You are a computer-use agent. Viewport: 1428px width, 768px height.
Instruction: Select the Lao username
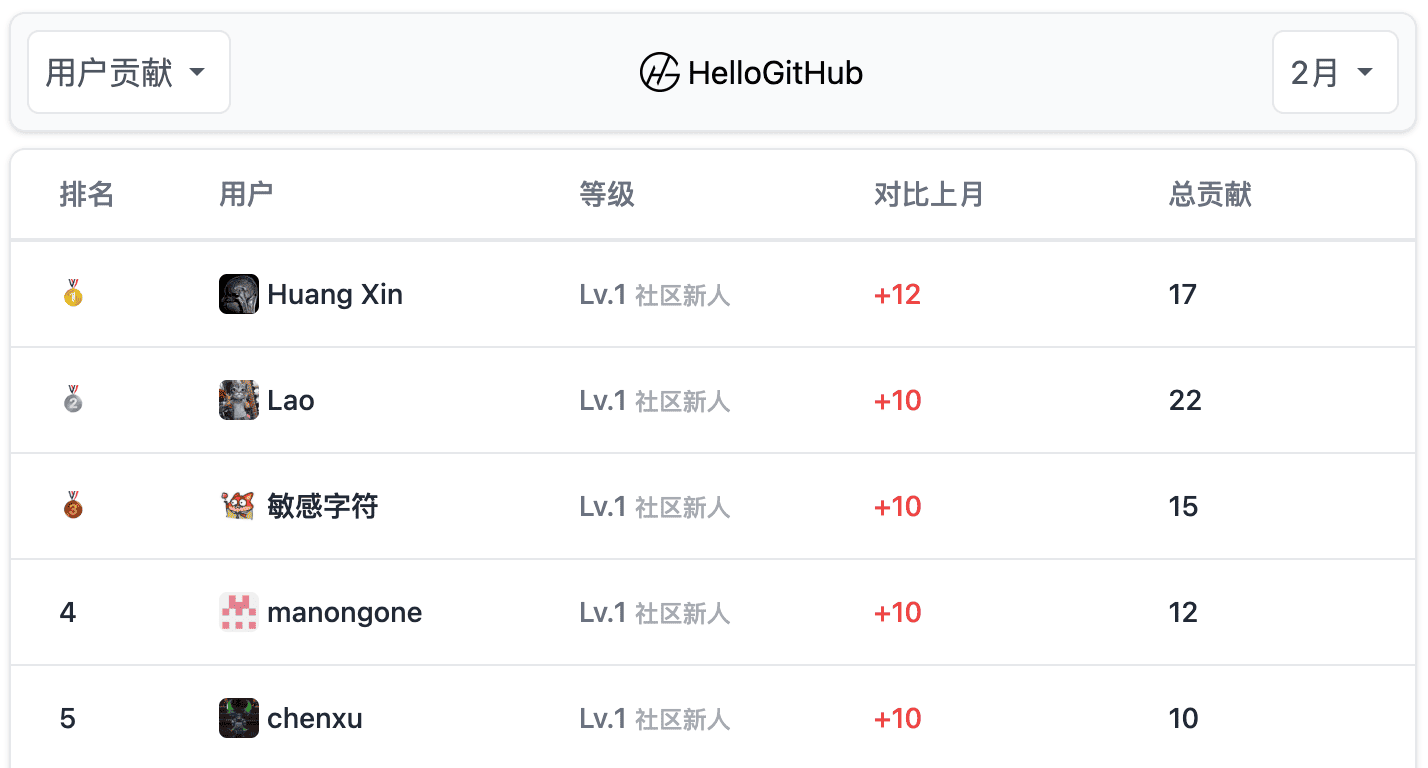coord(291,401)
